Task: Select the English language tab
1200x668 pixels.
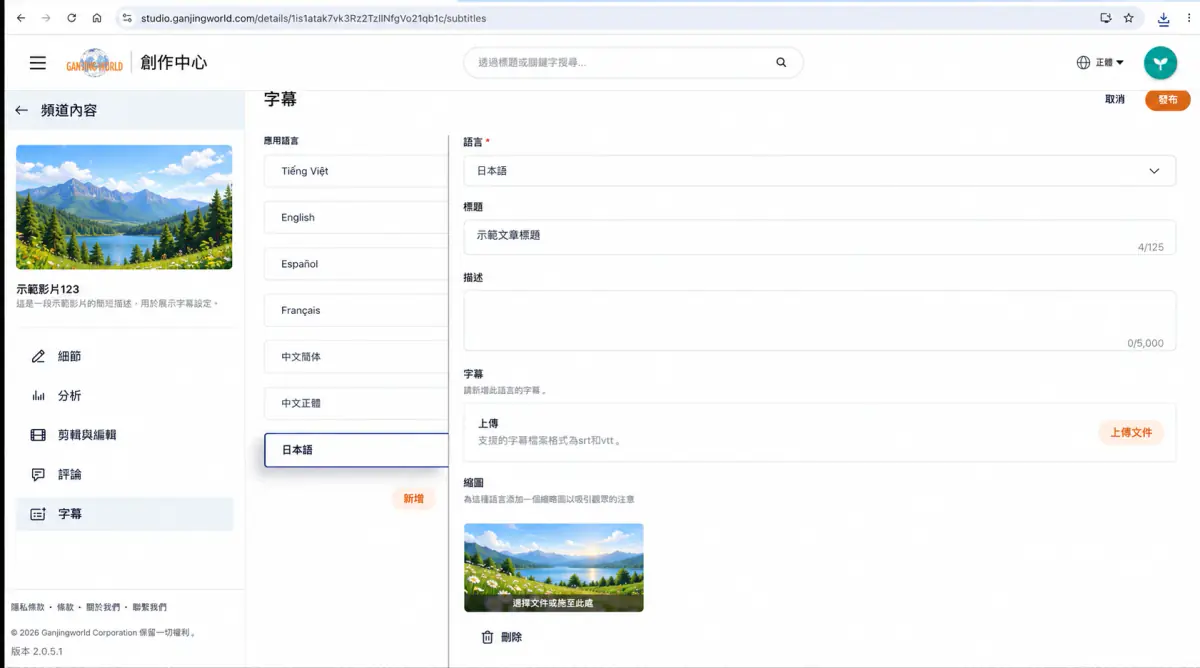Action: [356, 217]
